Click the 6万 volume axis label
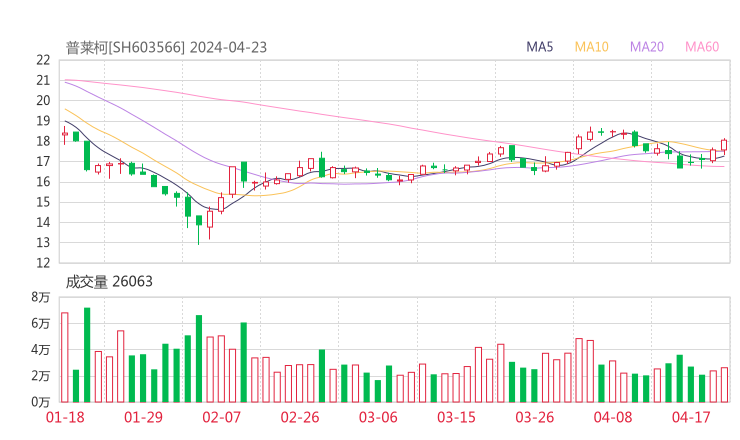This screenshot has width=740, height=440. point(41,324)
